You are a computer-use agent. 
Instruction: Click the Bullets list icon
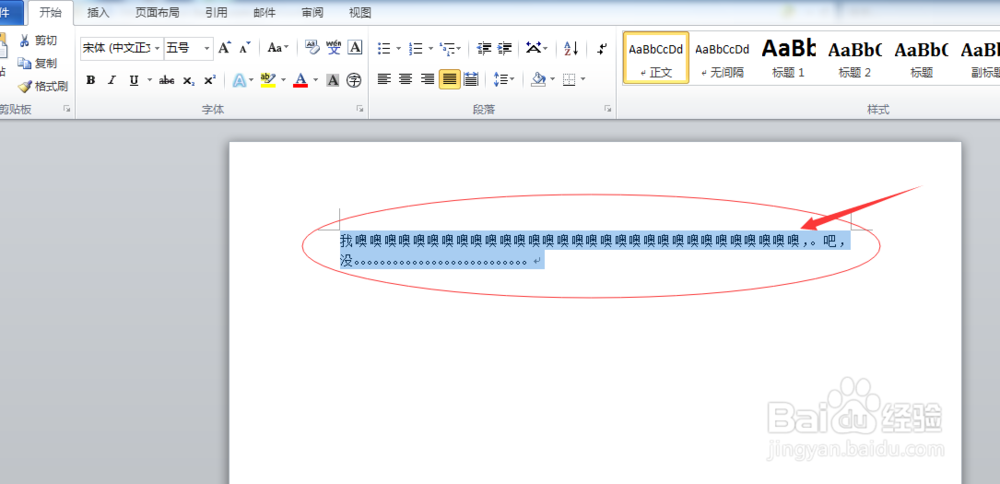tap(384, 48)
